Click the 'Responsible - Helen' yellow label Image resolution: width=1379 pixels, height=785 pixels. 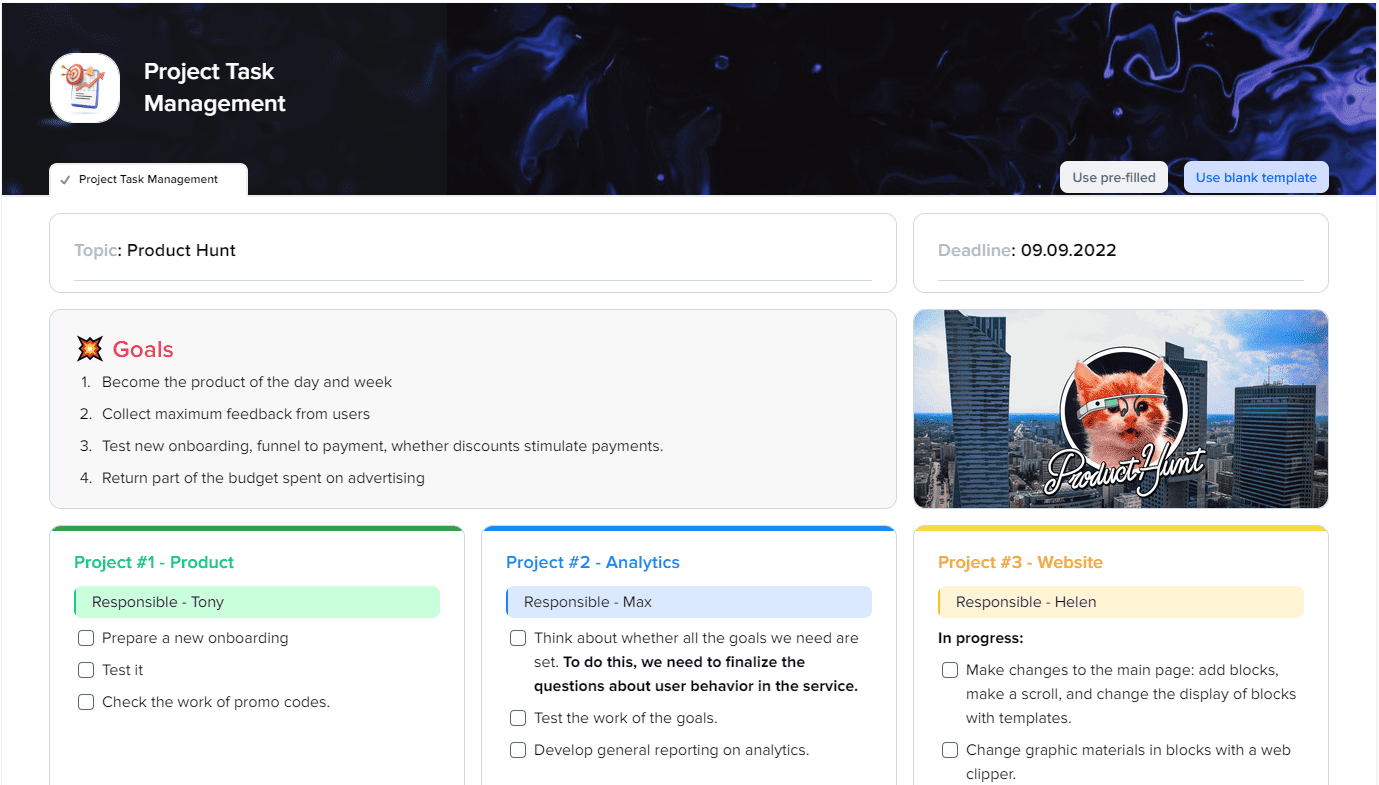(x=1121, y=602)
